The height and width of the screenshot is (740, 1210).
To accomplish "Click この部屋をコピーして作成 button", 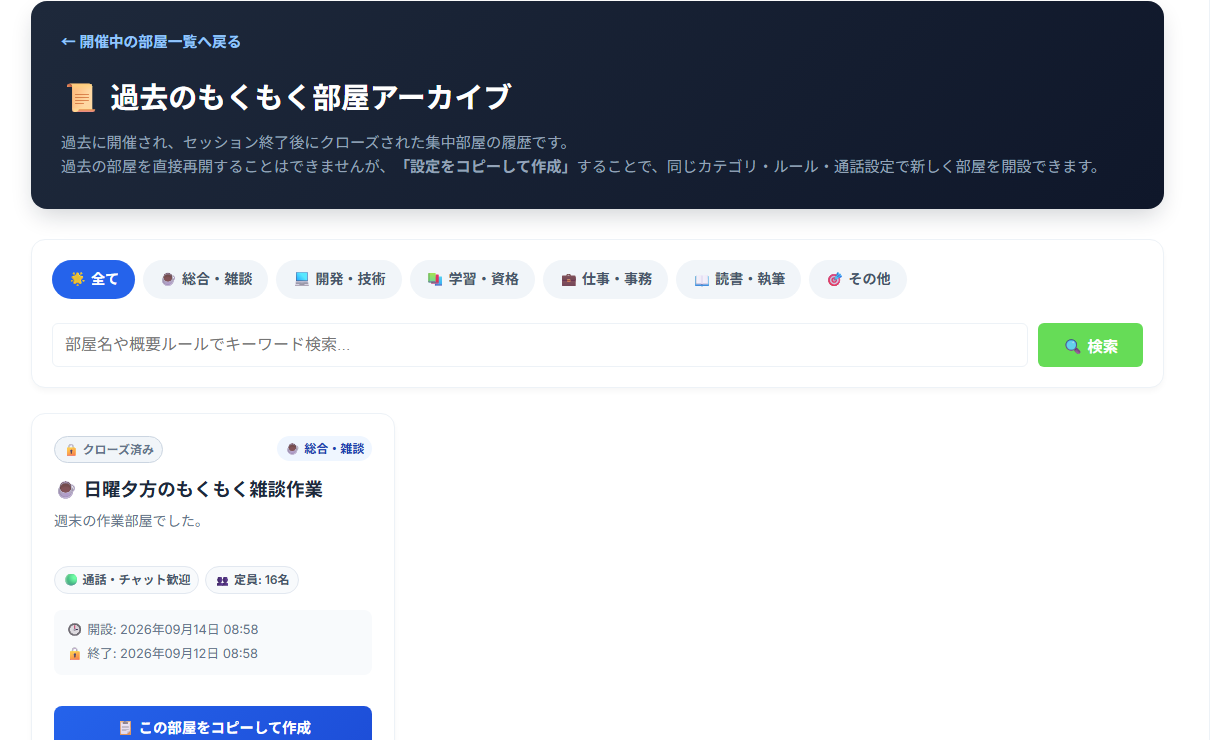I will [x=213, y=727].
